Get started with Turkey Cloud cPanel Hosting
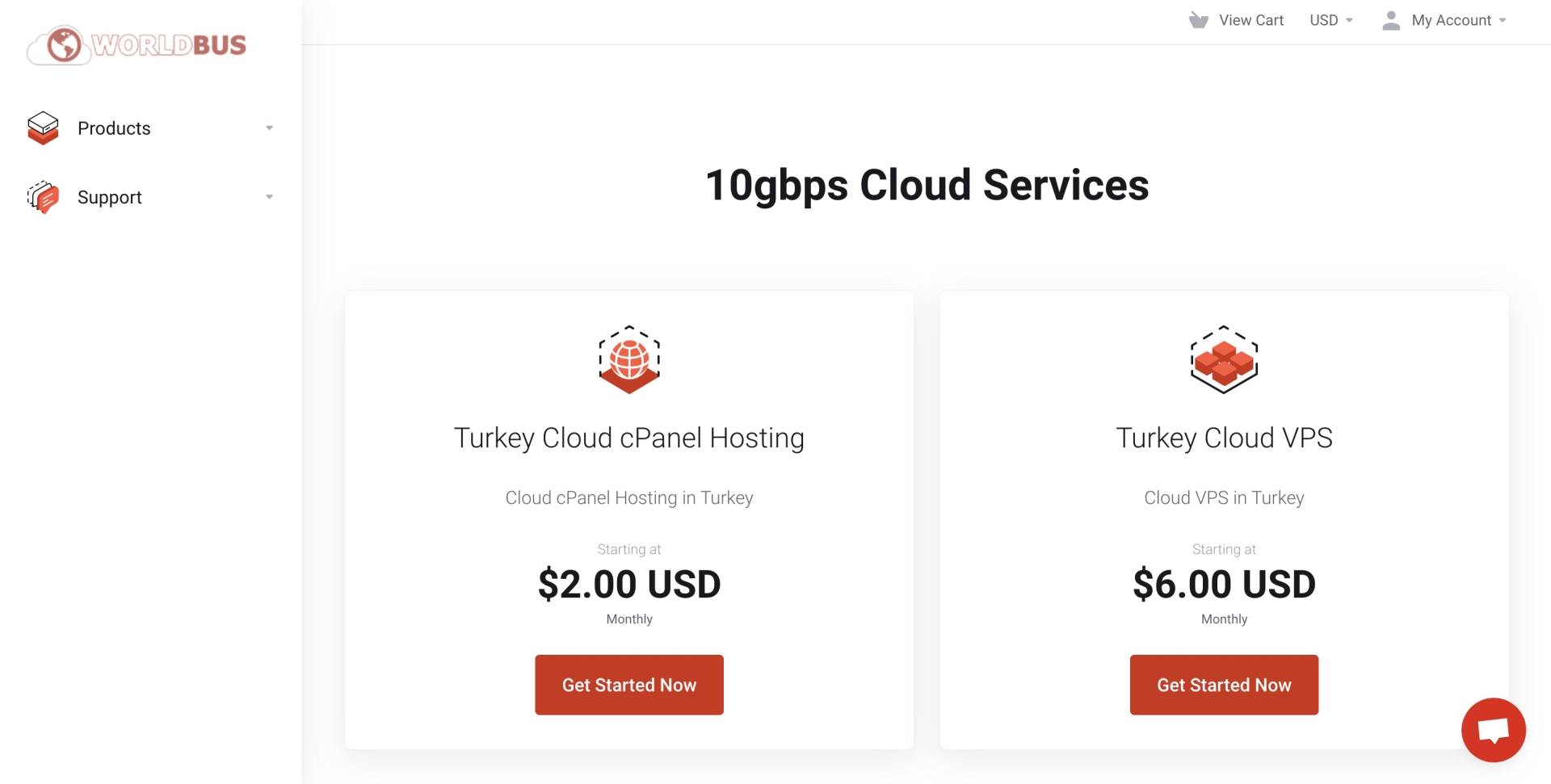 pyautogui.click(x=629, y=685)
